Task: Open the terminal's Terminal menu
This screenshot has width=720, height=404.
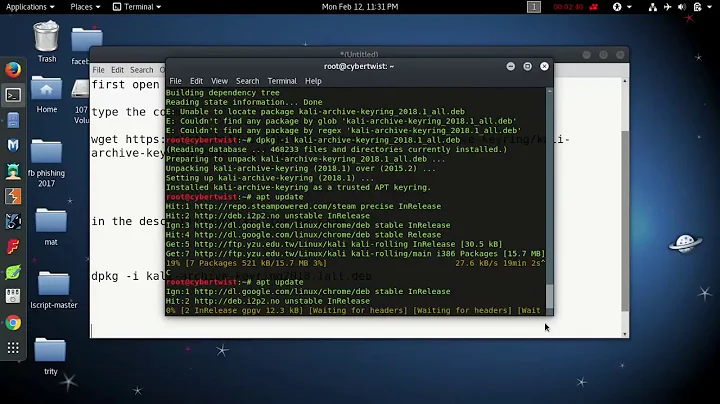Action: [282, 81]
